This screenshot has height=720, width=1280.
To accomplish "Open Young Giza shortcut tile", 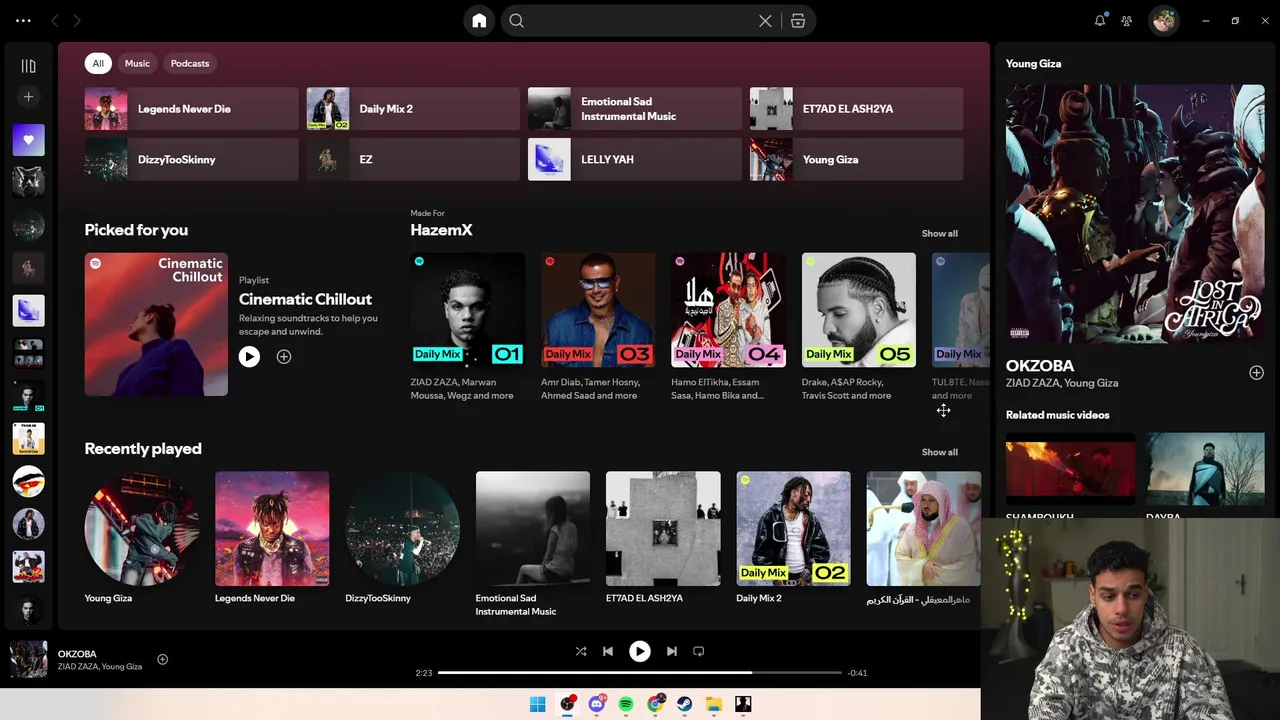I will point(857,159).
